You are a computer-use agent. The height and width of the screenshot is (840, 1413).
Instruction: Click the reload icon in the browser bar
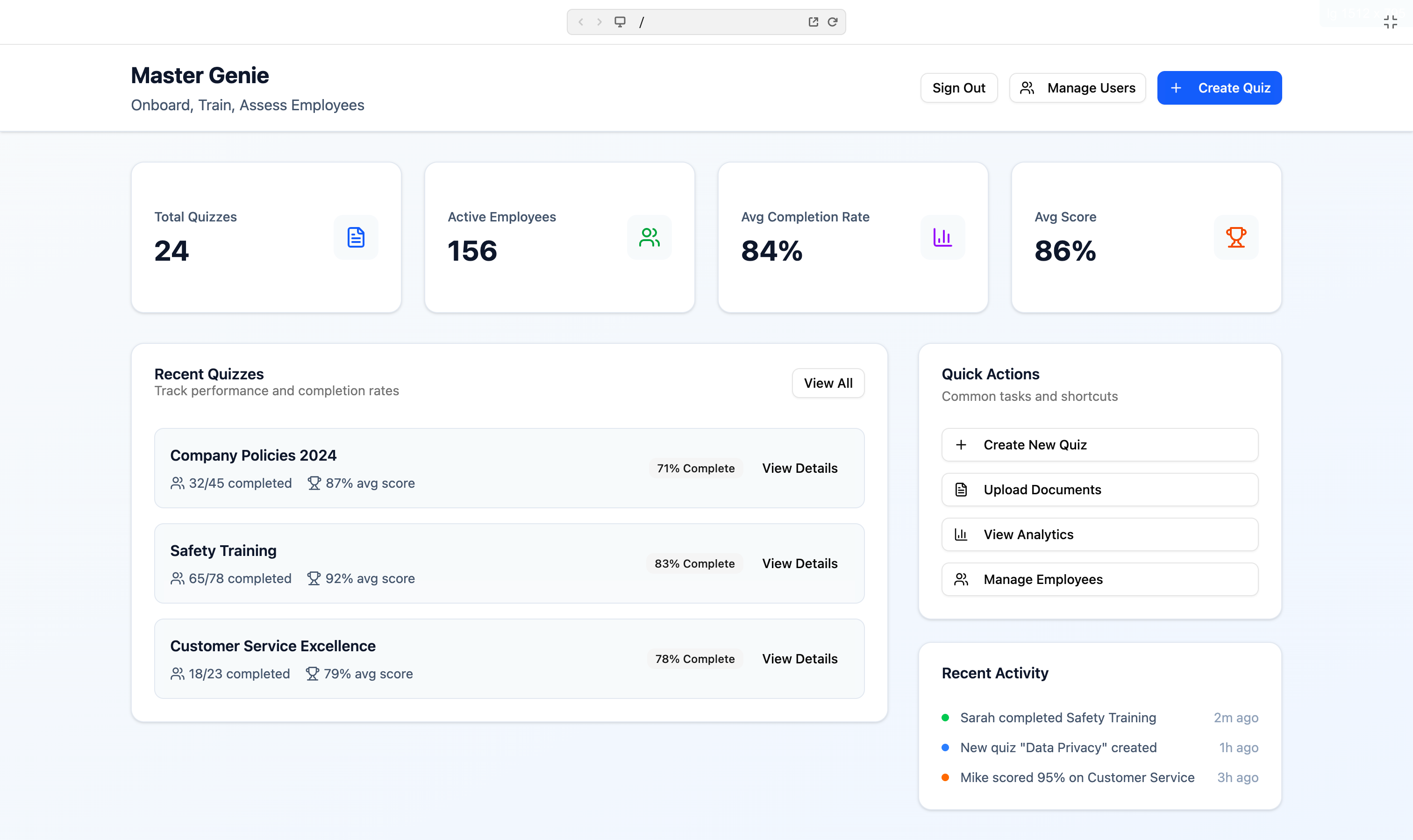[x=833, y=21]
